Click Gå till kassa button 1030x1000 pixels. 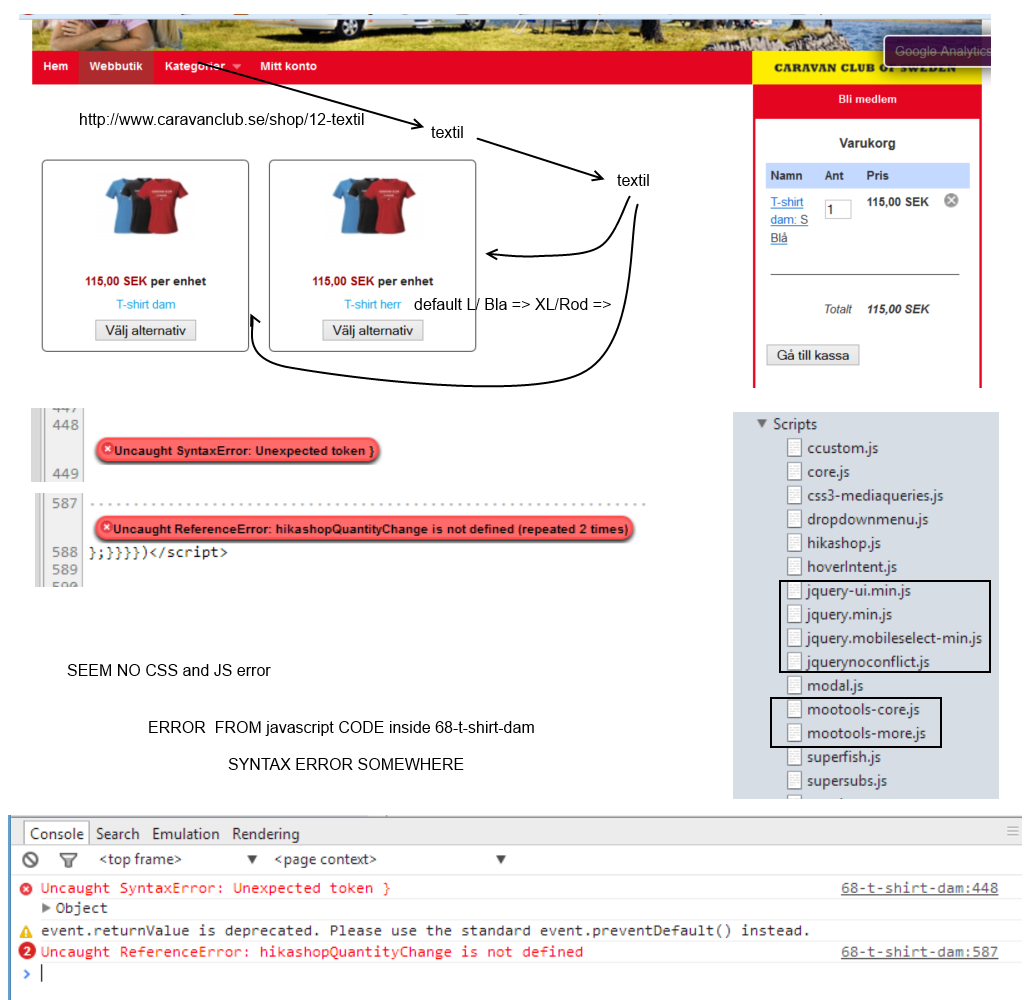813,355
